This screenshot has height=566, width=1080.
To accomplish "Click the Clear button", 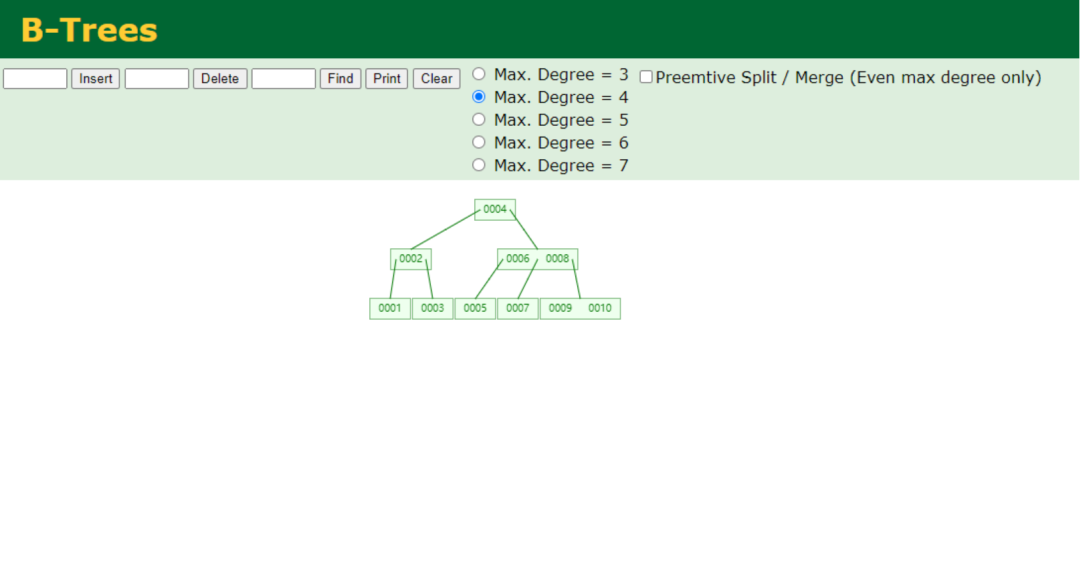I will [437, 78].
